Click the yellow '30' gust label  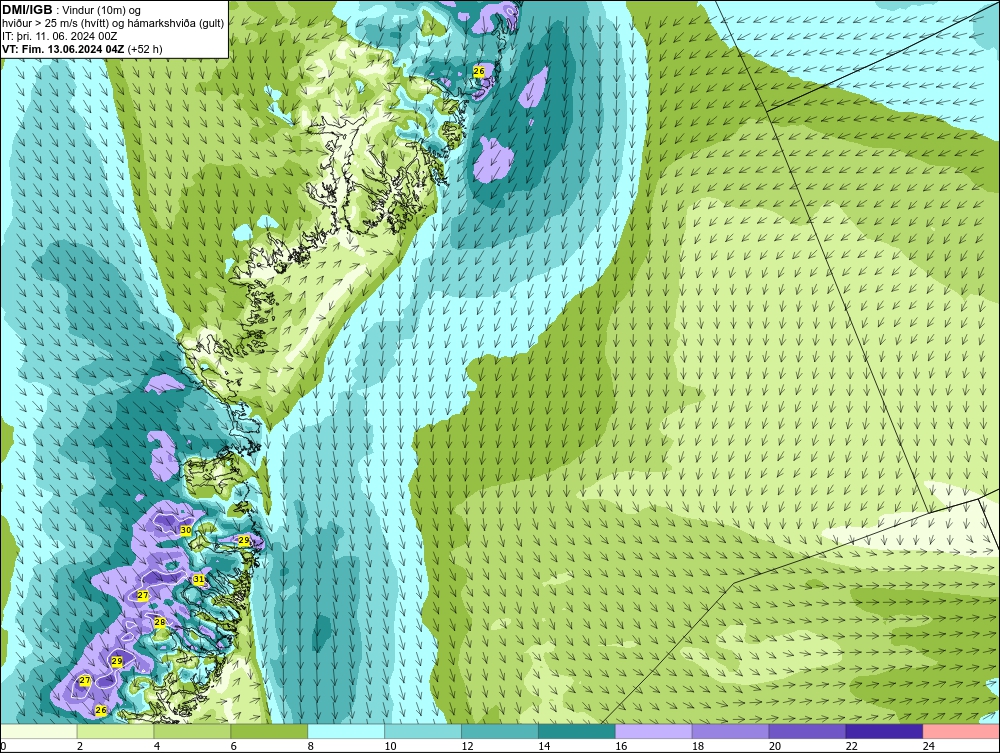pyautogui.click(x=186, y=530)
